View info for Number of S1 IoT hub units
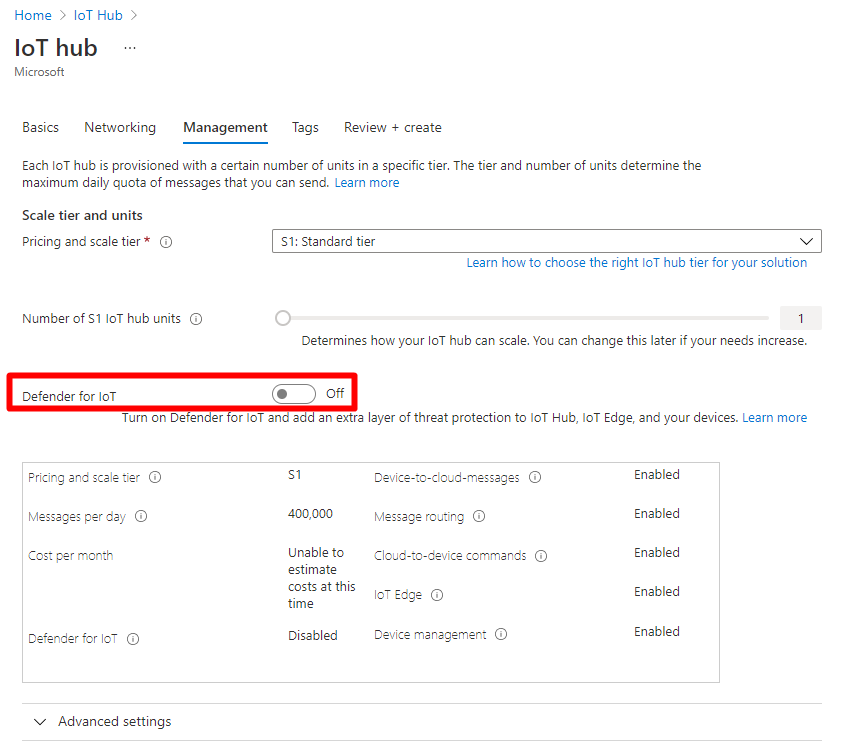The width and height of the screenshot is (844, 748). [x=196, y=318]
